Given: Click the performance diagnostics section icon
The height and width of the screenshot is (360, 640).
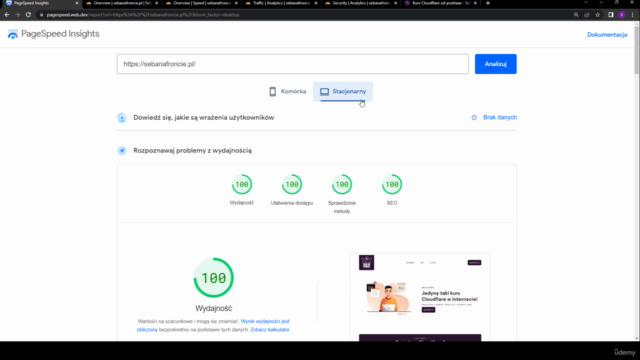Looking at the screenshot, I should tap(122, 151).
